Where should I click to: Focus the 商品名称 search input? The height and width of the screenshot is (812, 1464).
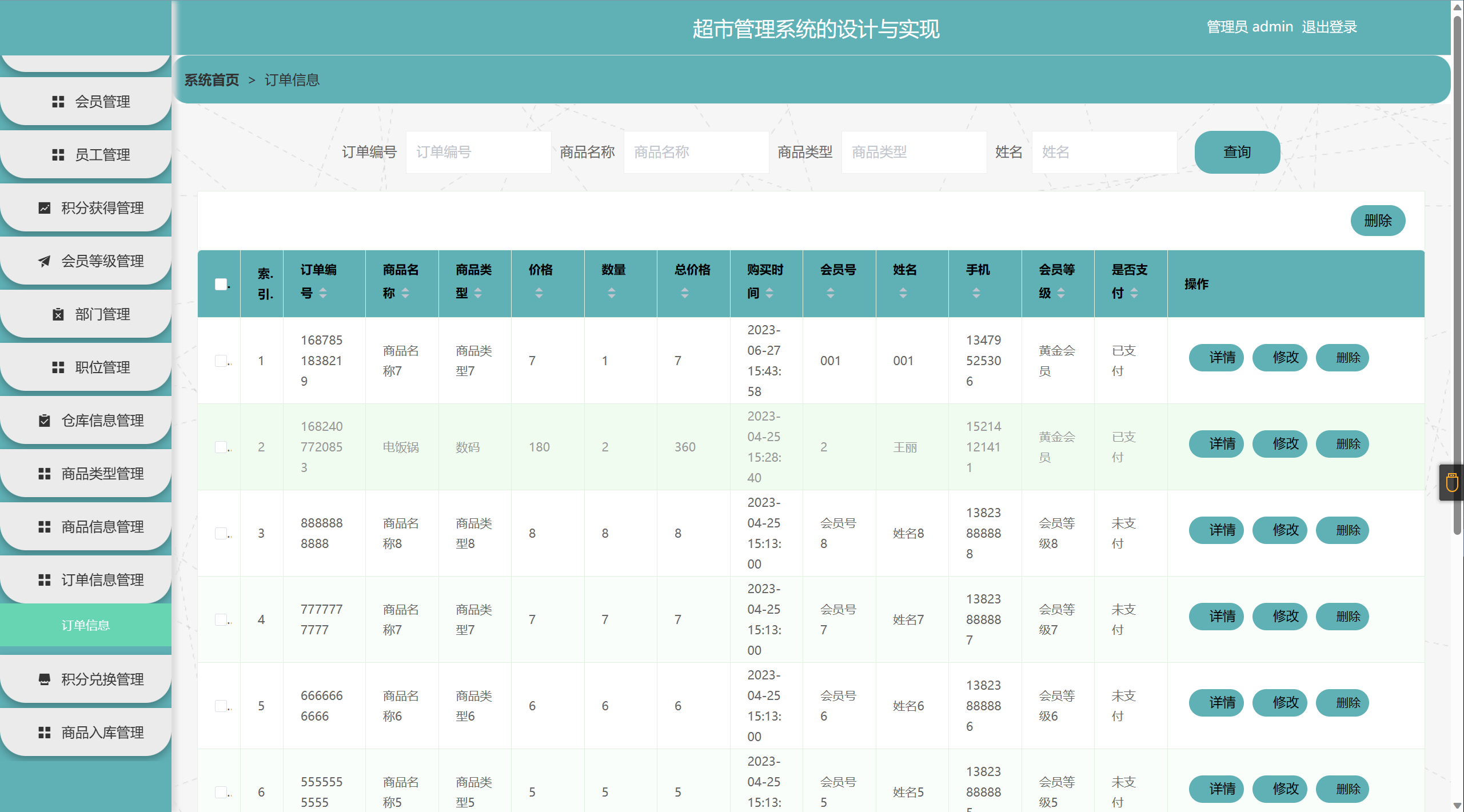tap(696, 152)
